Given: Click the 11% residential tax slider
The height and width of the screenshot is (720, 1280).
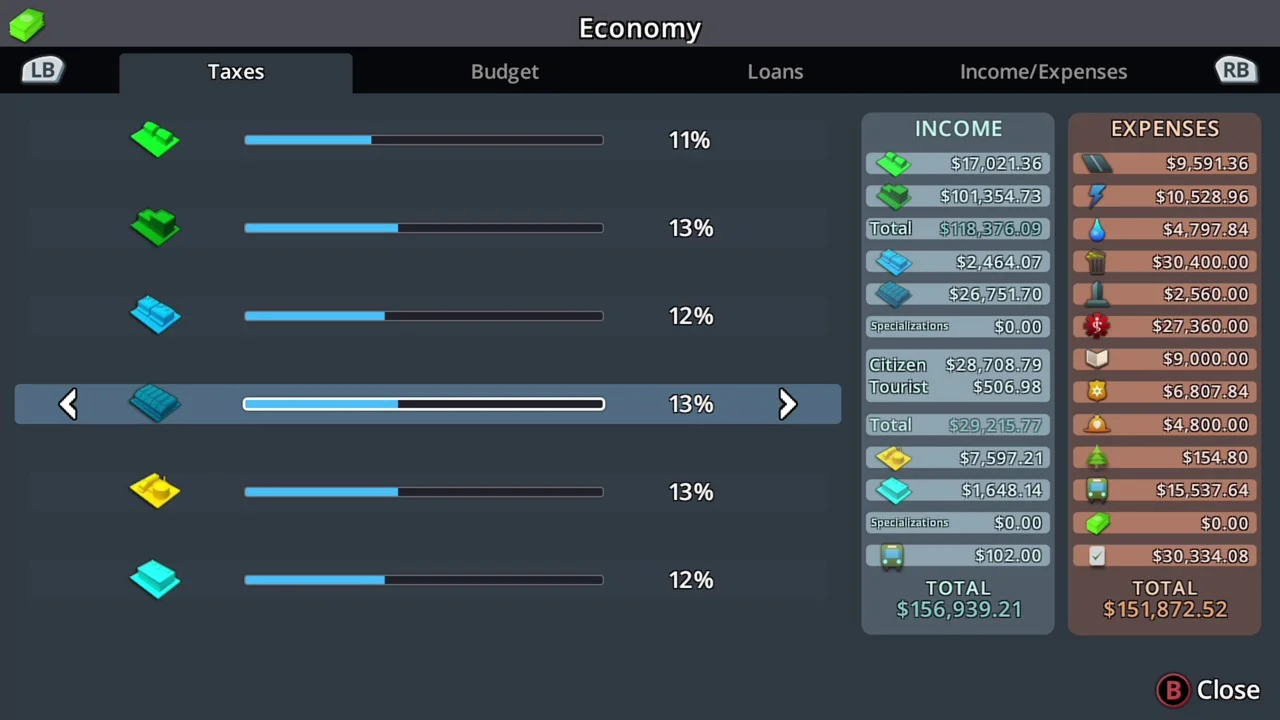Looking at the screenshot, I should tap(423, 140).
